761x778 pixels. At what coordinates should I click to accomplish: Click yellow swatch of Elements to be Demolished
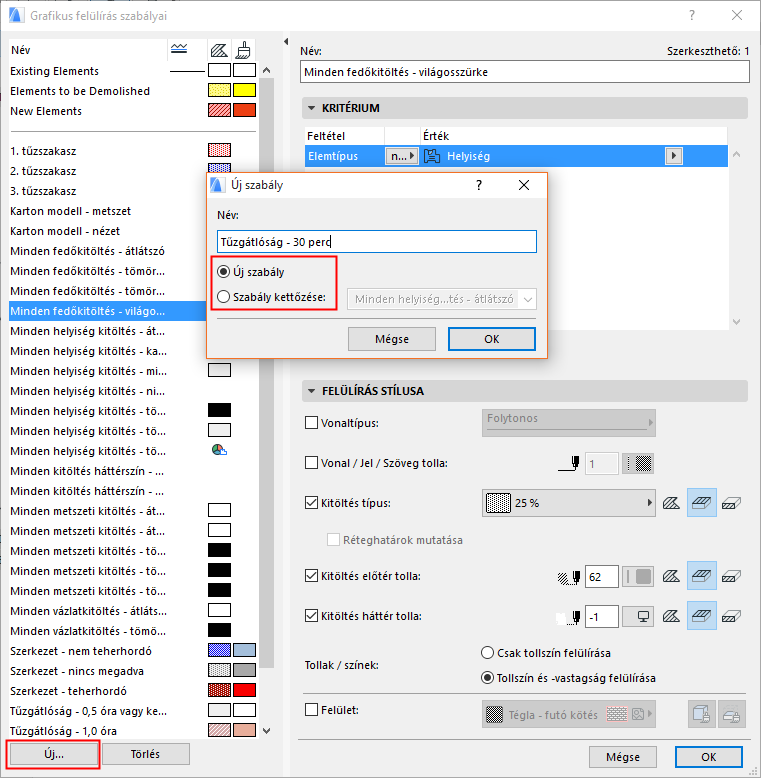click(244, 90)
